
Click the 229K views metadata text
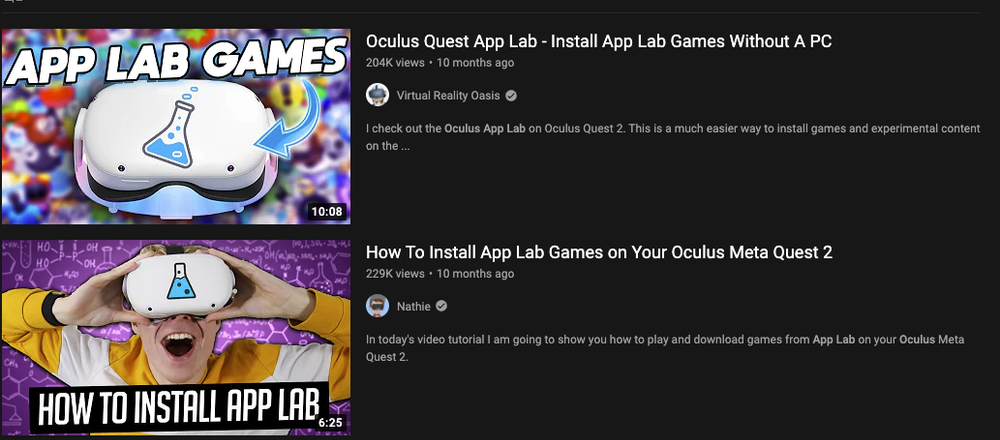click(395, 274)
